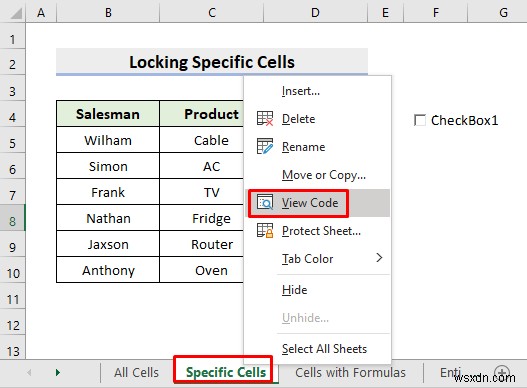Choose Delete in the context menu
The image size is (527, 388).
pos(318,119)
